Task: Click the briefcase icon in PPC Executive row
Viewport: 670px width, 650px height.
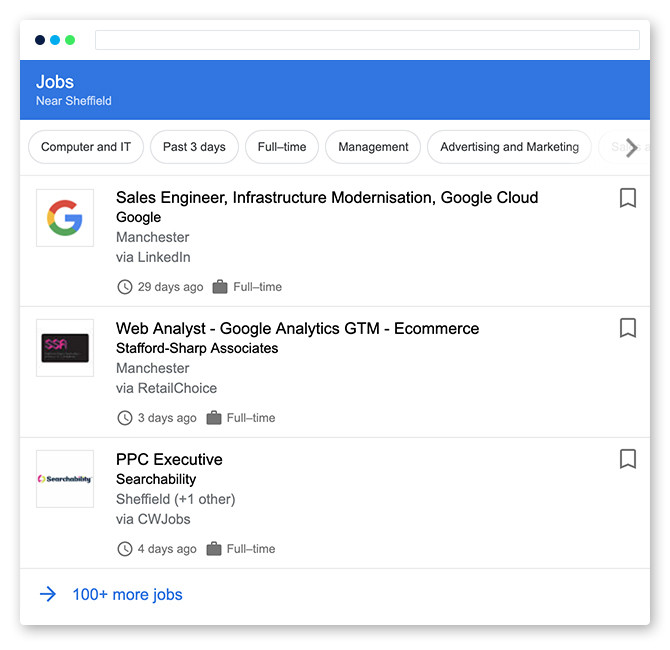Action: click(213, 549)
